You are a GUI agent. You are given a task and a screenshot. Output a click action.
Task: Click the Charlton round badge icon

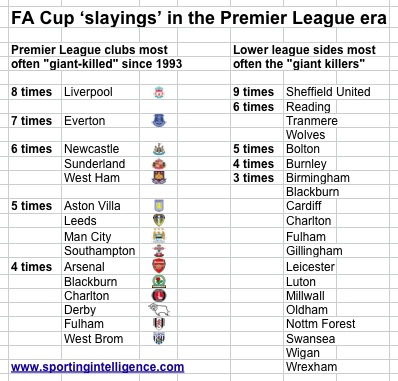point(159,296)
